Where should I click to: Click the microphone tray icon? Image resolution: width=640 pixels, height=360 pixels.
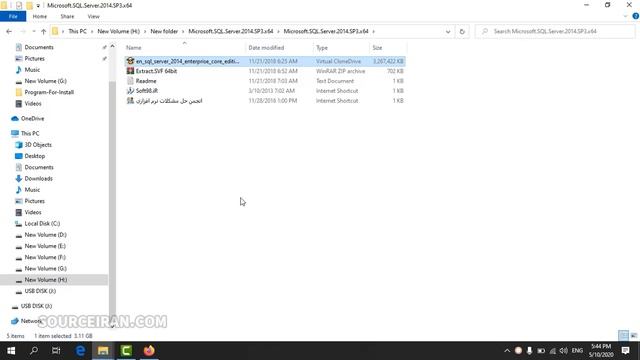pyautogui.click(x=529, y=351)
